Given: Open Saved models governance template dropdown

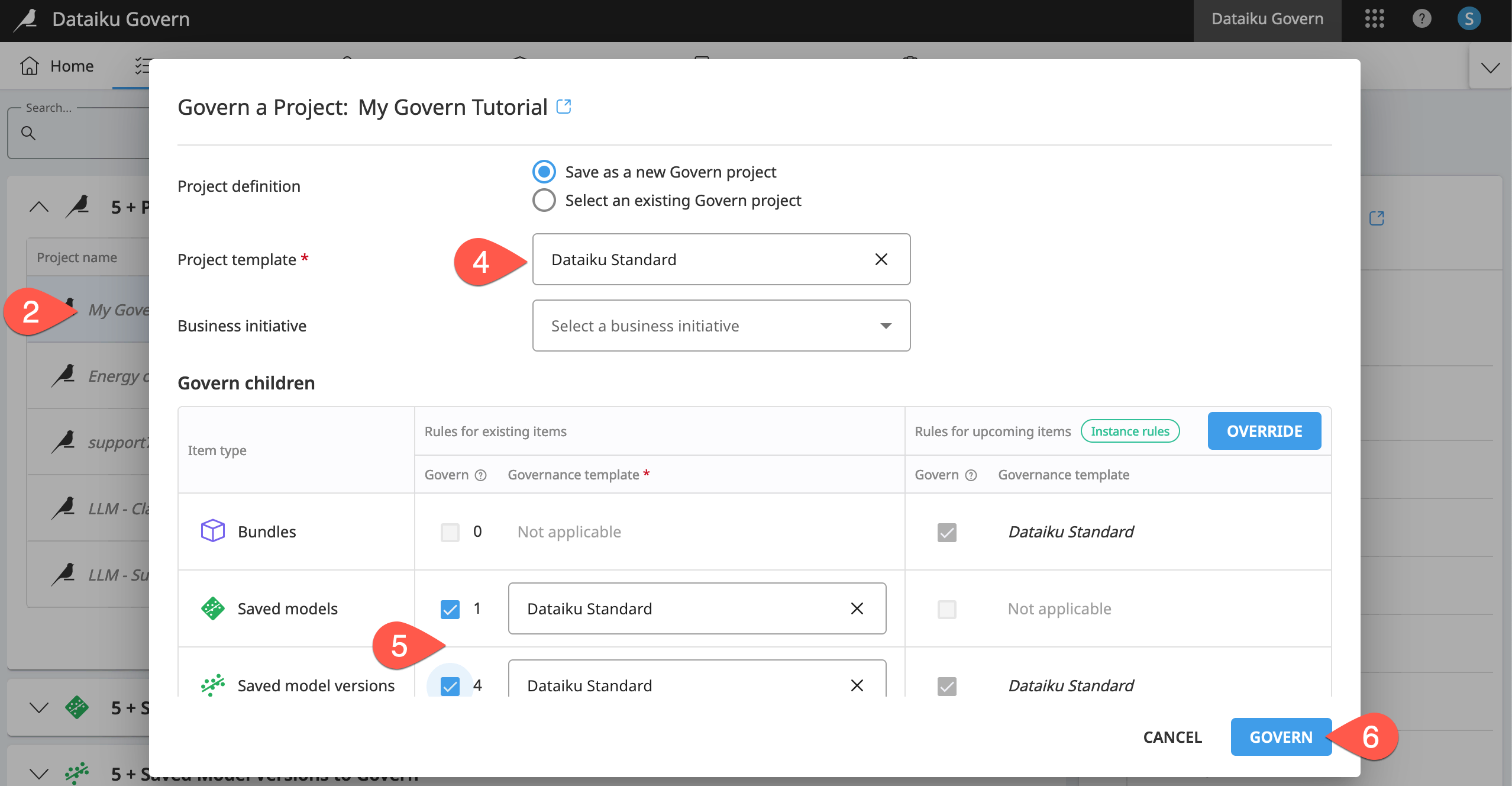Looking at the screenshot, I should coord(697,608).
